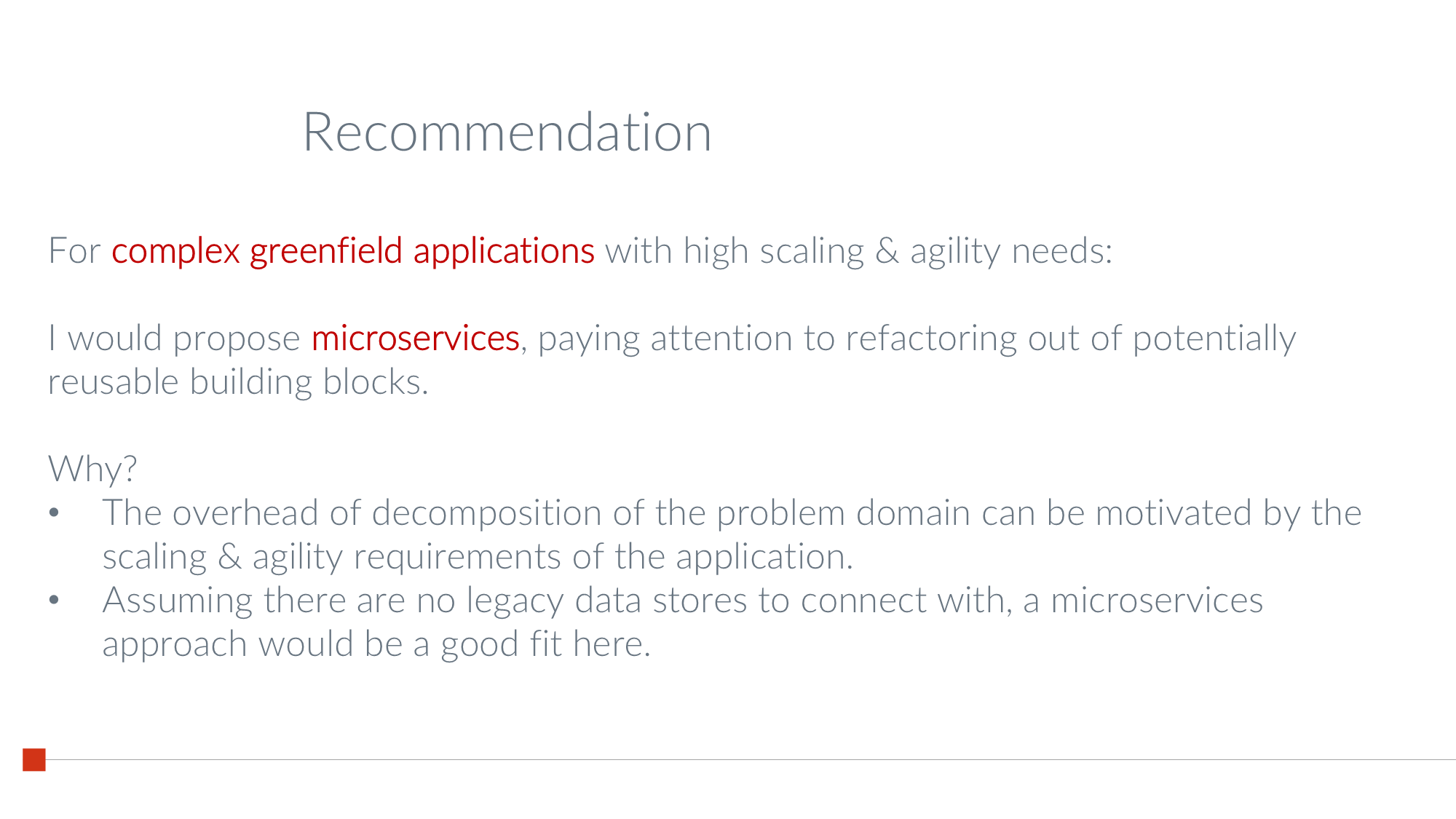The height and width of the screenshot is (819, 1456).
Task: Click the word "legacy" in second bullet
Action: click(x=515, y=602)
